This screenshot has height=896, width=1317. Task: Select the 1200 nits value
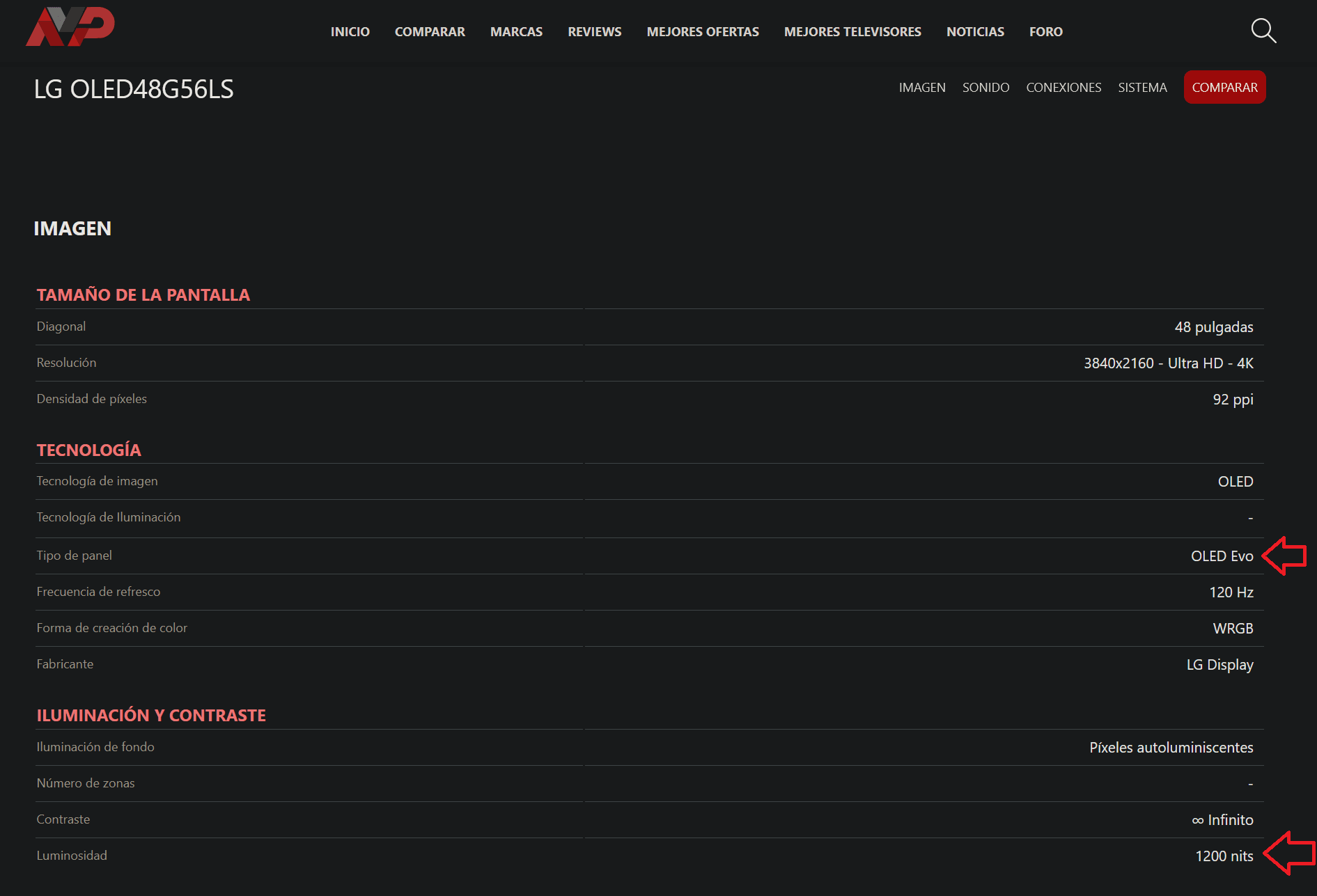[x=1224, y=856]
